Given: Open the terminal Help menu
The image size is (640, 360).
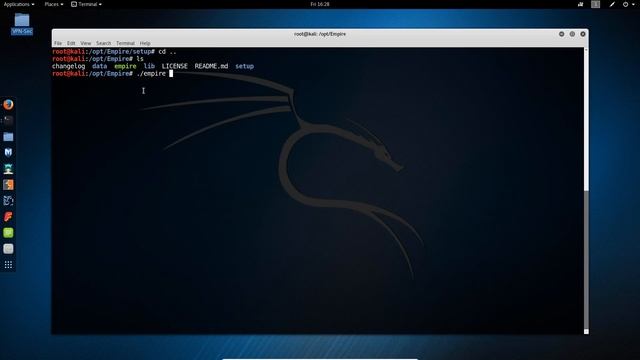Looking at the screenshot, I should (x=145, y=43).
